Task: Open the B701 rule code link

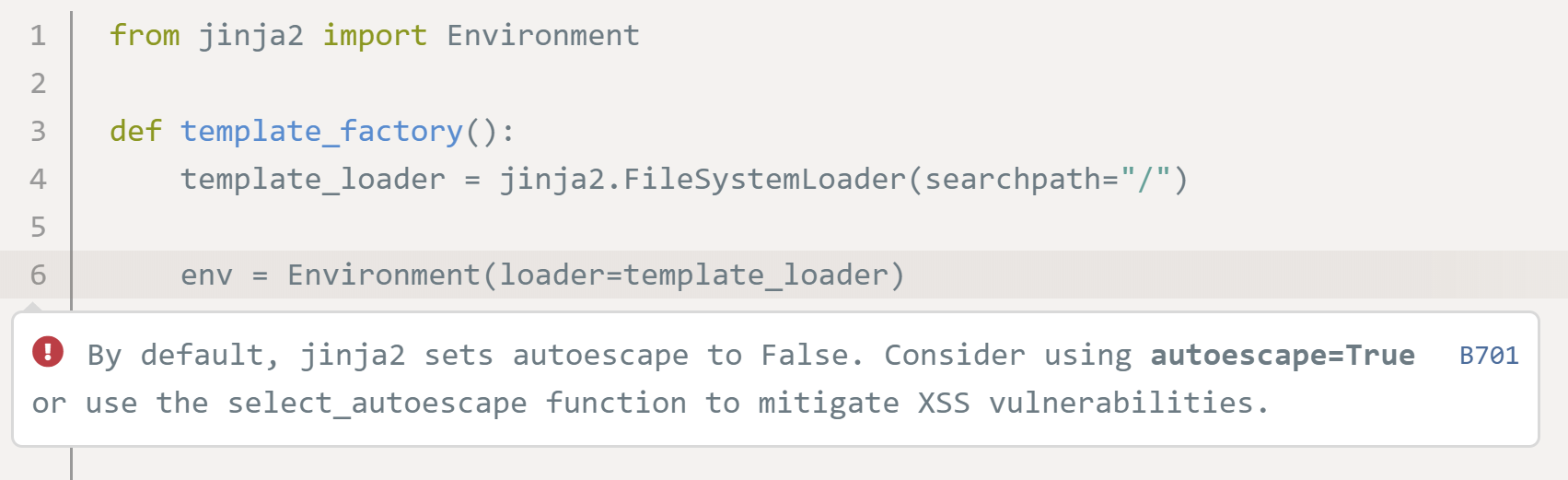Action: [x=1489, y=356]
